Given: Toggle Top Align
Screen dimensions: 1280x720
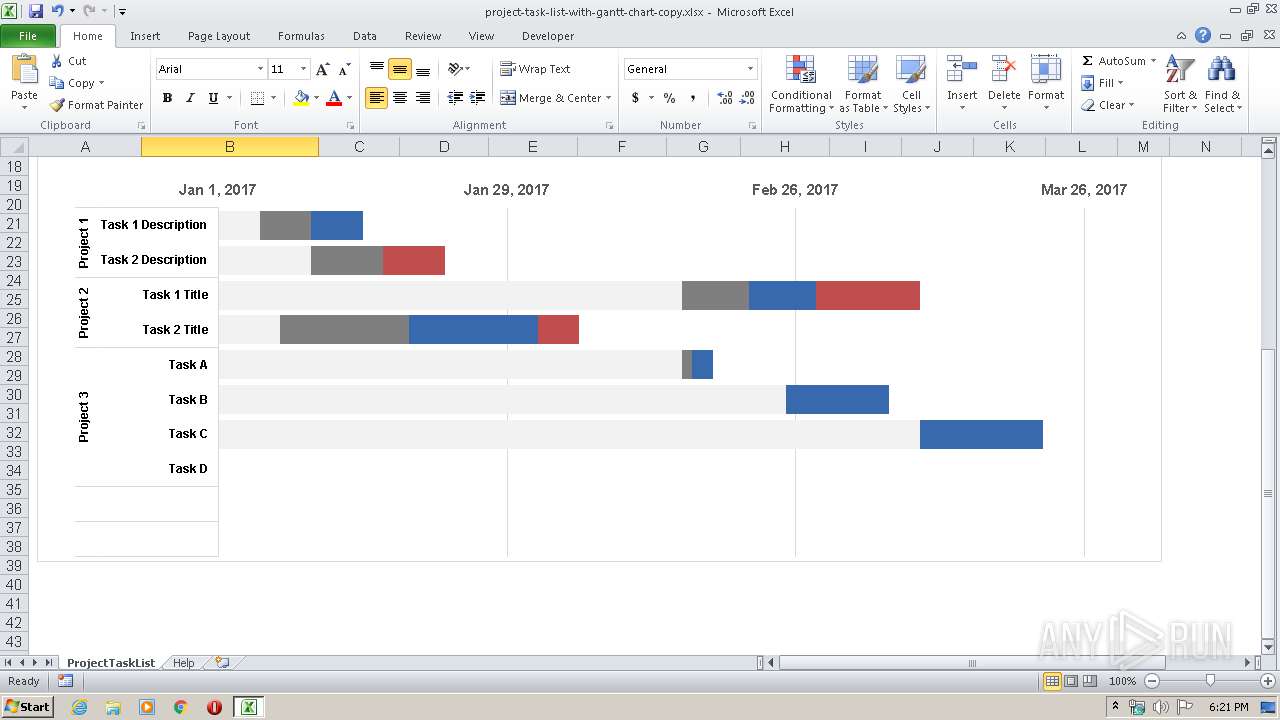Looking at the screenshot, I should pyautogui.click(x=377, y=69).
